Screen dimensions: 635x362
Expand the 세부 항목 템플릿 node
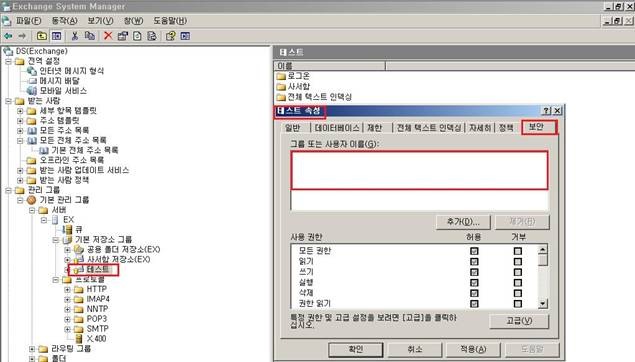20,111
